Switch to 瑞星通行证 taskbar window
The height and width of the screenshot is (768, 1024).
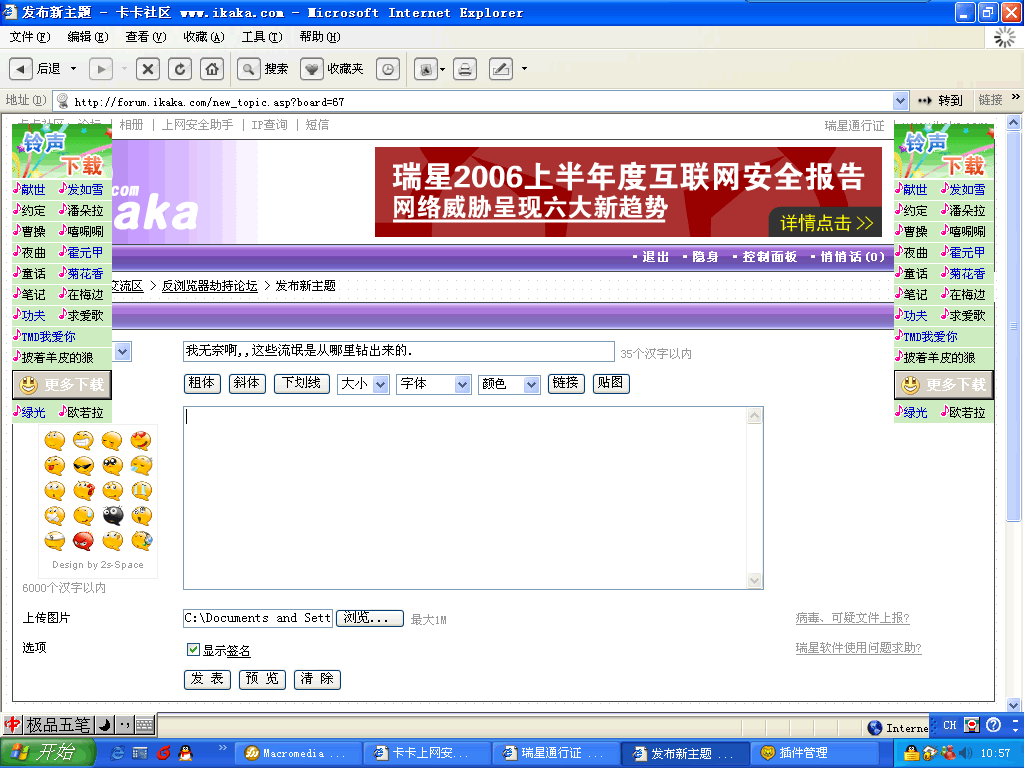tap(555, 753)
